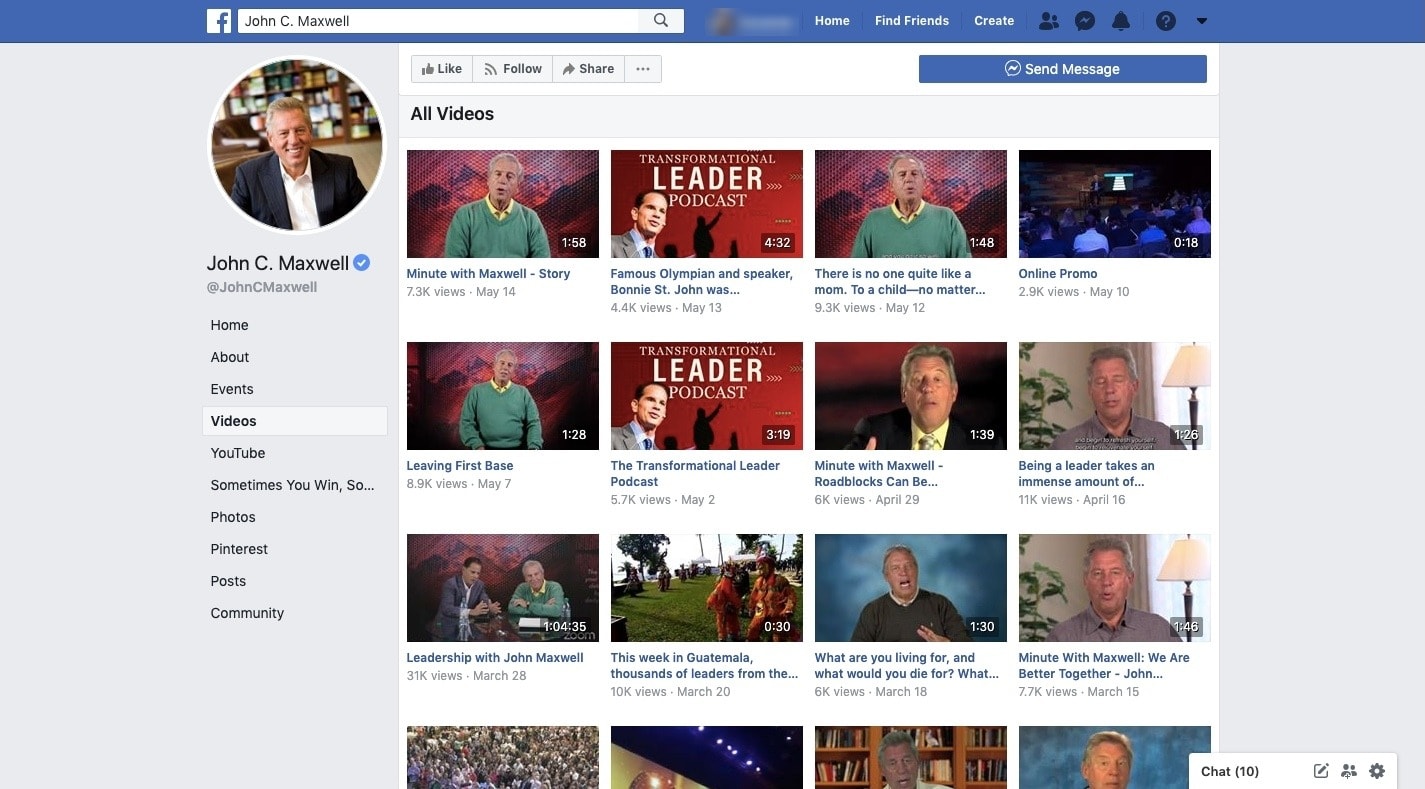1425x789 pixels.
Task: Compose a new chat message icon
Action: click(1321, 771)
